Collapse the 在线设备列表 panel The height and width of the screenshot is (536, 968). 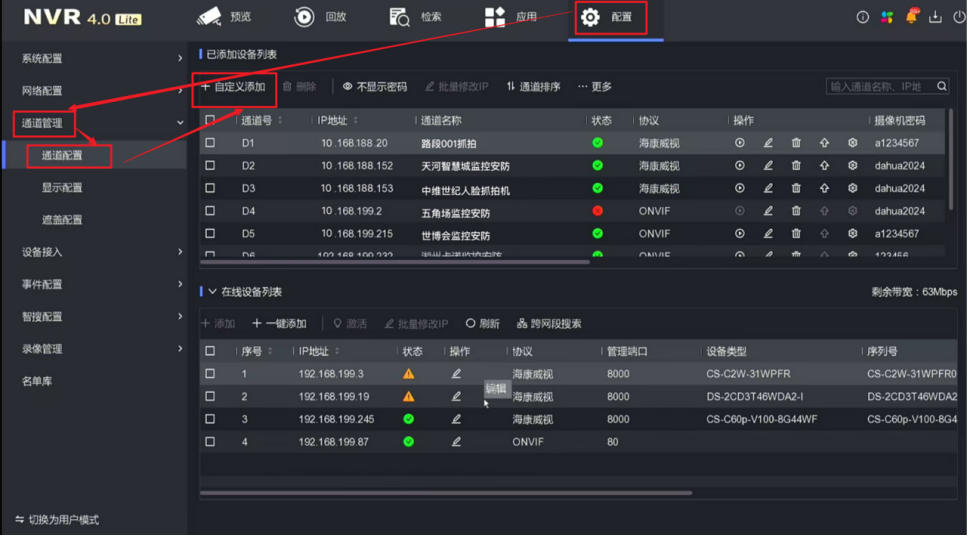click(212, 292)
